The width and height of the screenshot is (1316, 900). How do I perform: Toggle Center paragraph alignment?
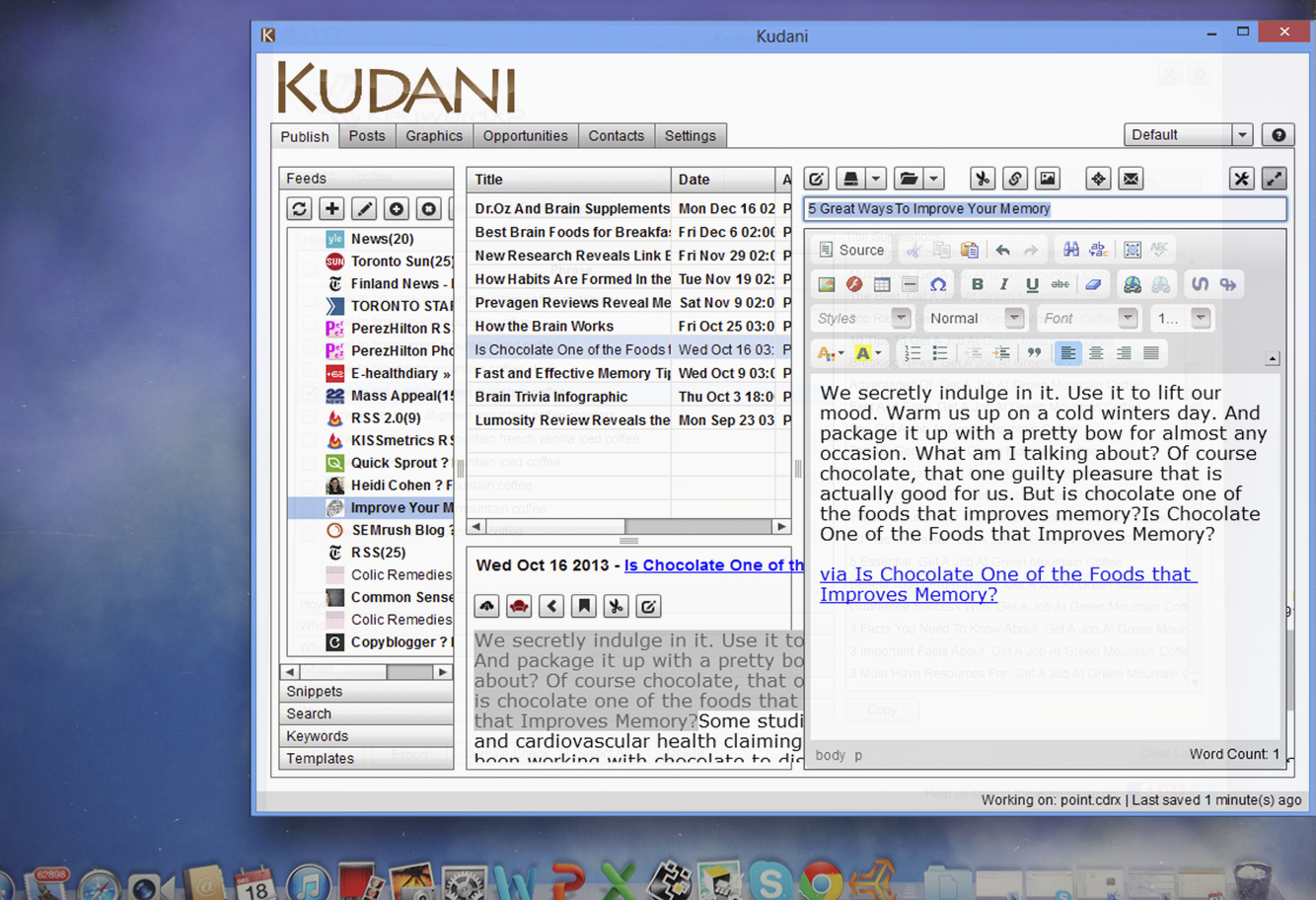pos(1095,352)
